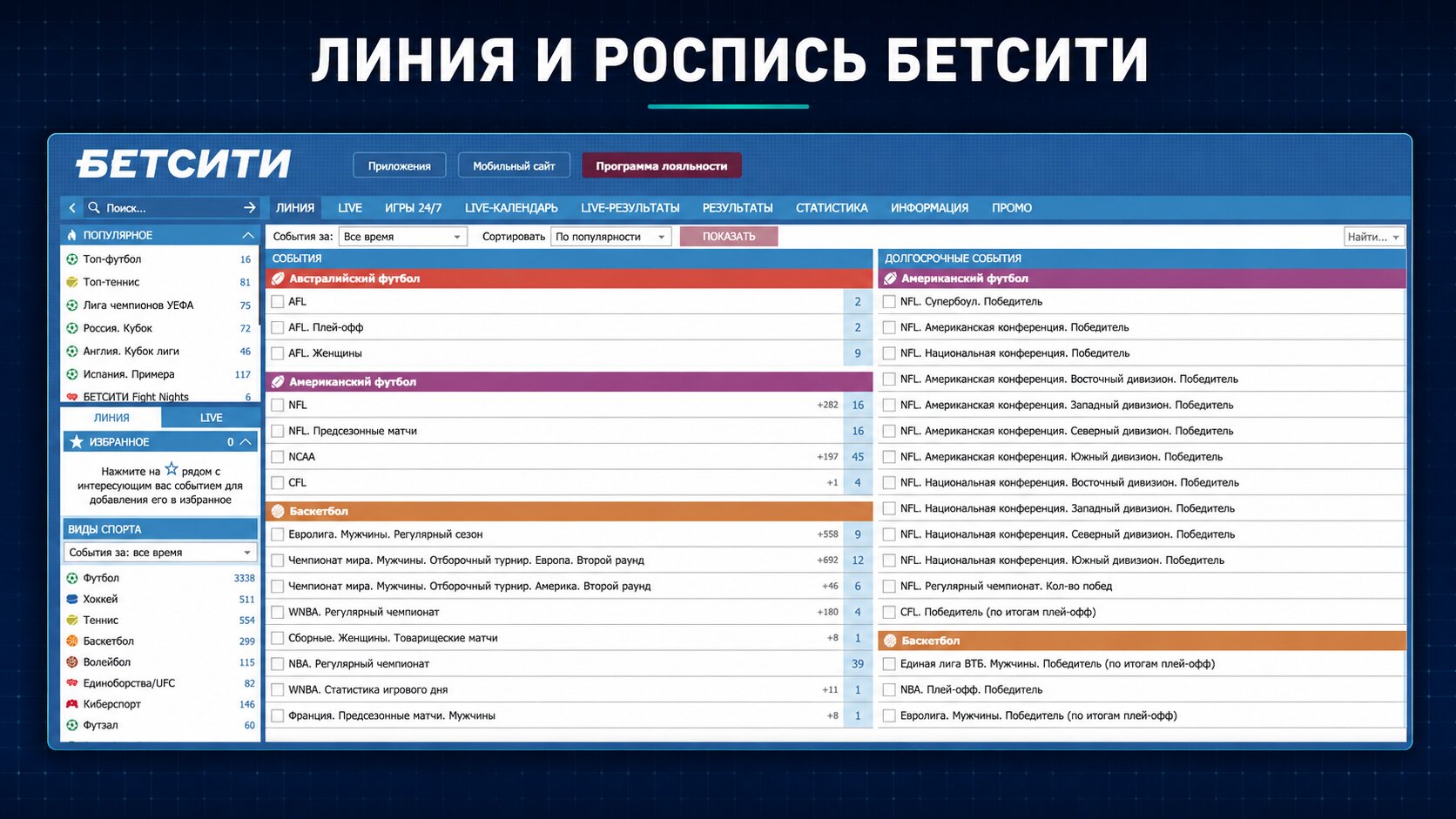Viewport: 1456px width, 819px height.
Task: Switch to ИГРЫ 24/7 tab
Action: tap(413, 208)
